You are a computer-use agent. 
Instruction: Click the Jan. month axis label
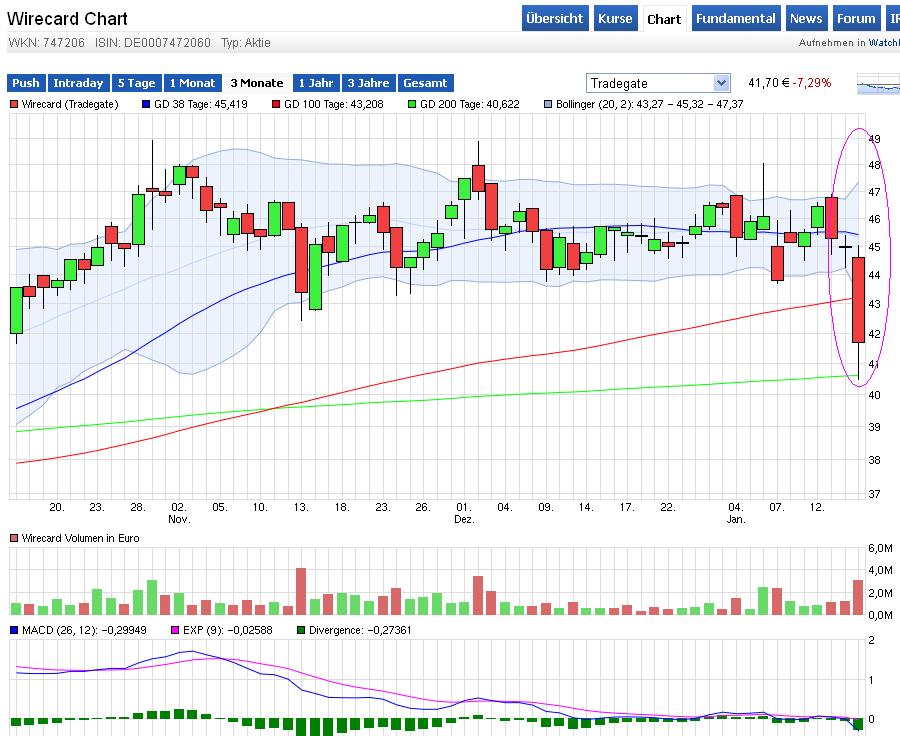click(736, 520)
